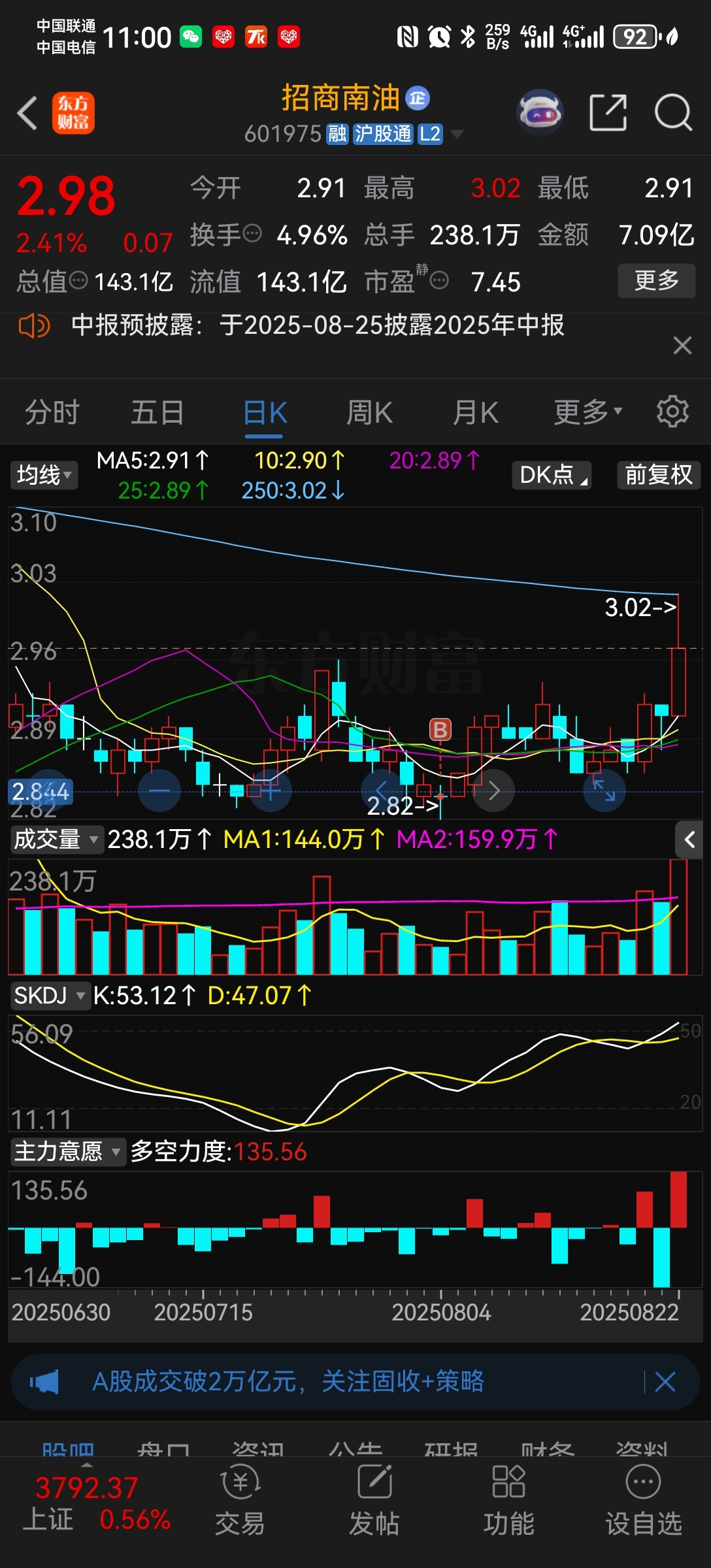
Task: Open the 功能 functions button
Action: (x=508, y=1501)
